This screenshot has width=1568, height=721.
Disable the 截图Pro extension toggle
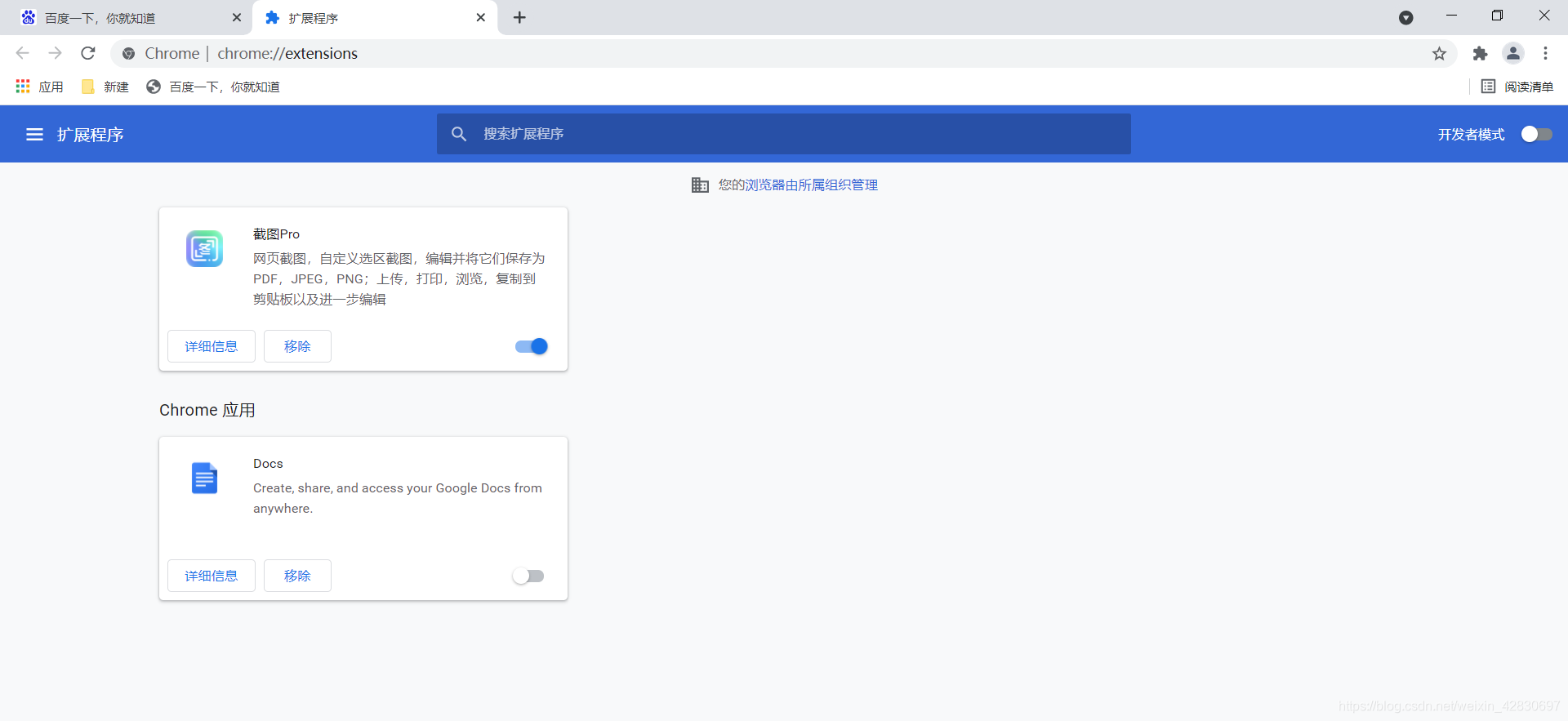pos(531,346)
